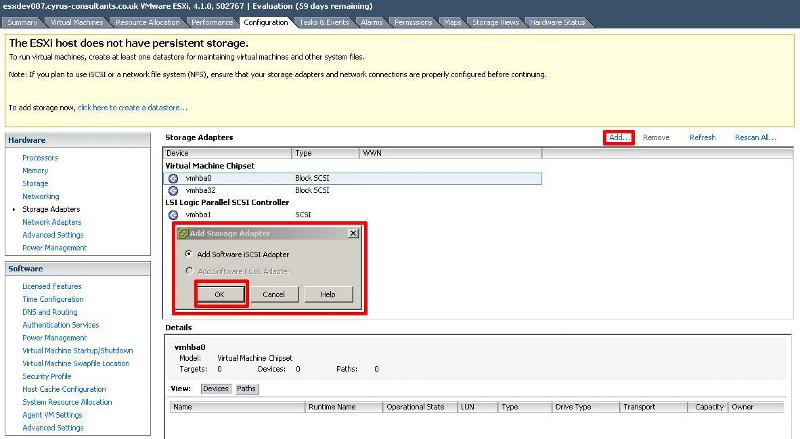Open the Maps tab
This screenshot has width=800, height=439.
point(453,22)
